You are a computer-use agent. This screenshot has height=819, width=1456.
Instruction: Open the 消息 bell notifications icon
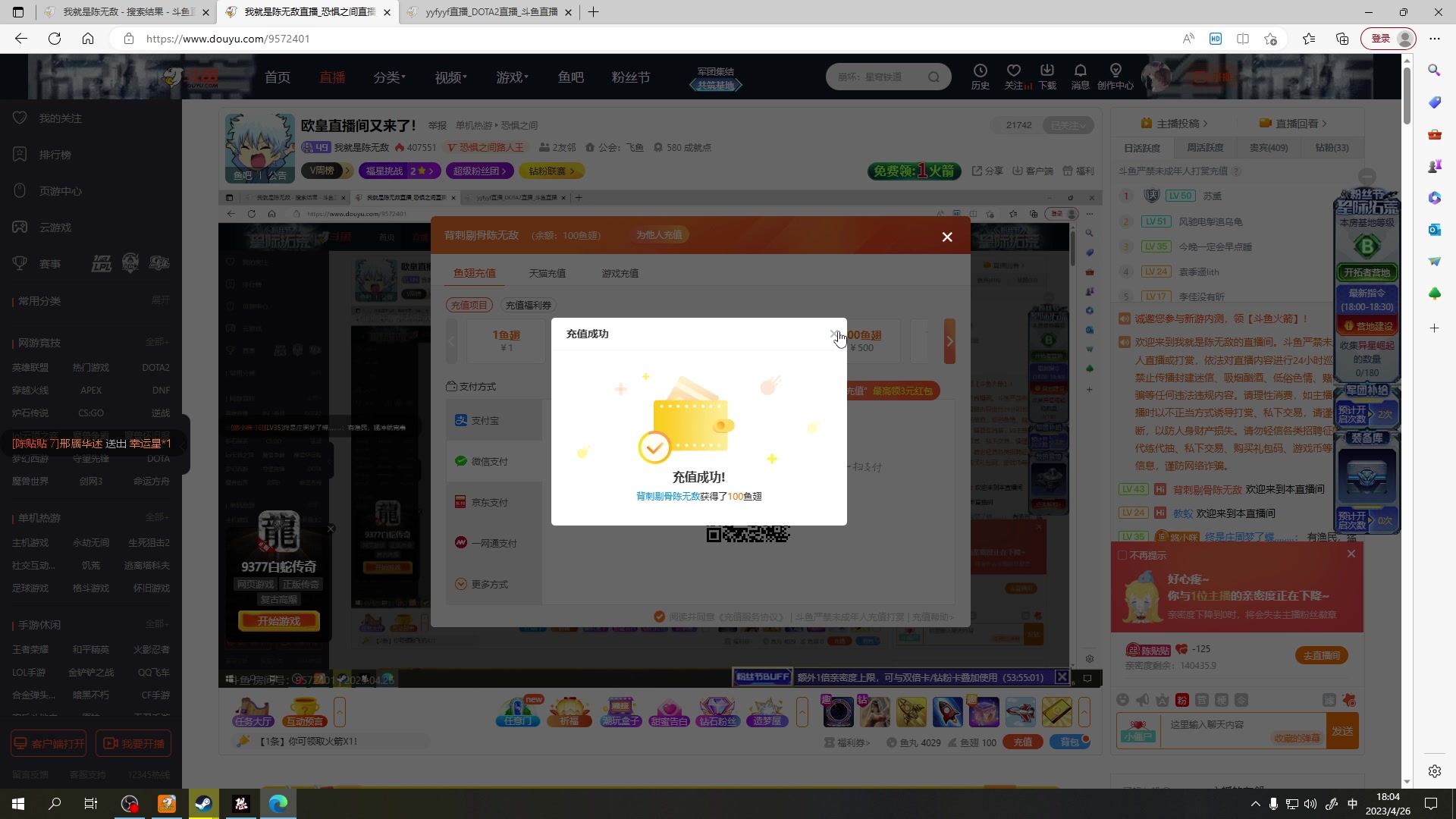1080,76
